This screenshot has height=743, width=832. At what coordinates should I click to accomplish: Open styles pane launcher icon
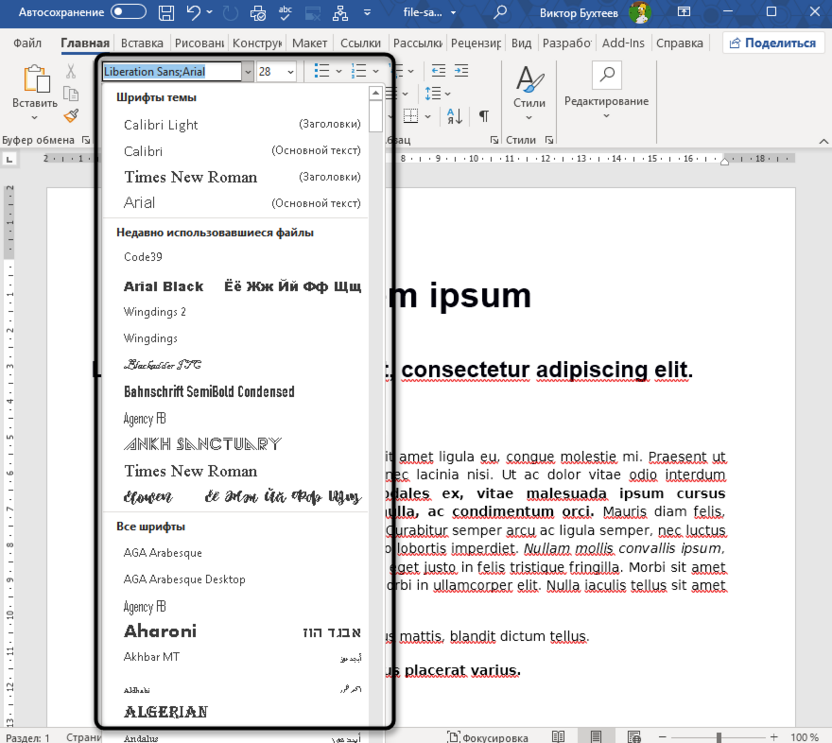click(x=549, y=140)
